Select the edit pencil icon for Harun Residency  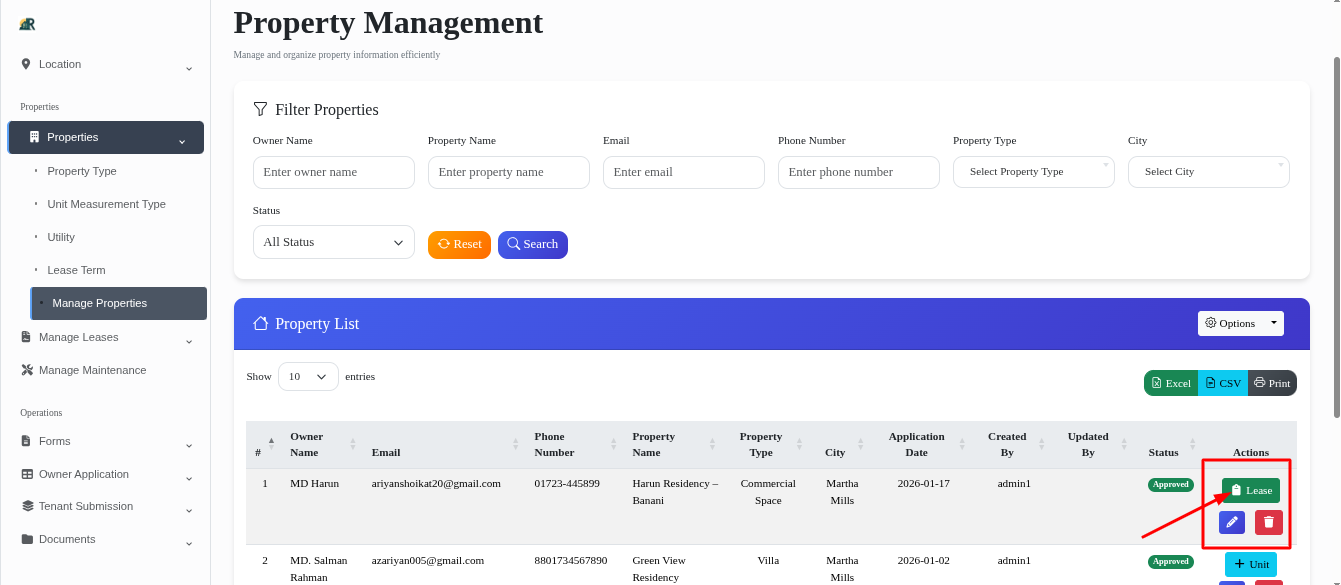coord(1232,521)
